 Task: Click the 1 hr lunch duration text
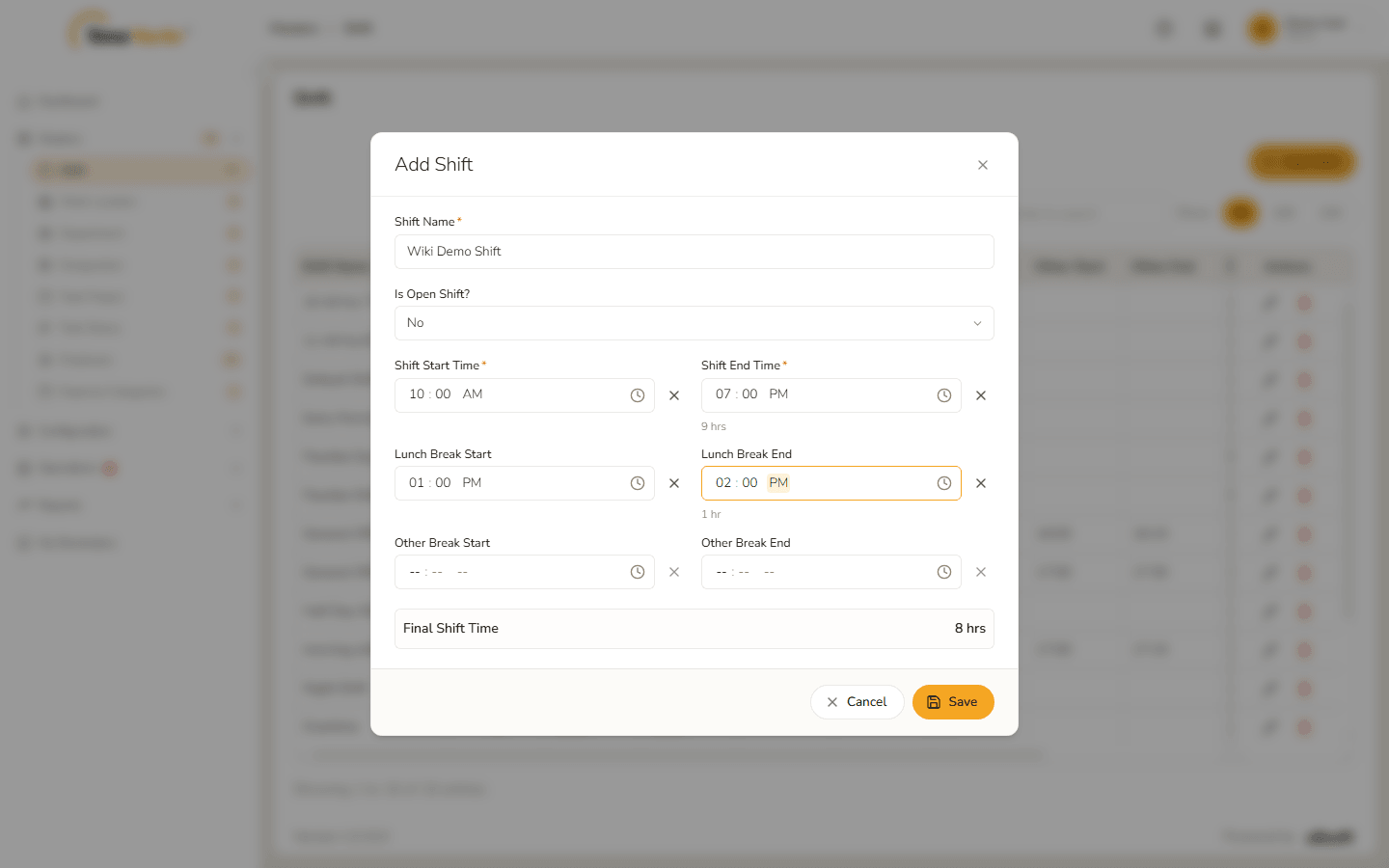pyautogui.click(x=711, y=514)
